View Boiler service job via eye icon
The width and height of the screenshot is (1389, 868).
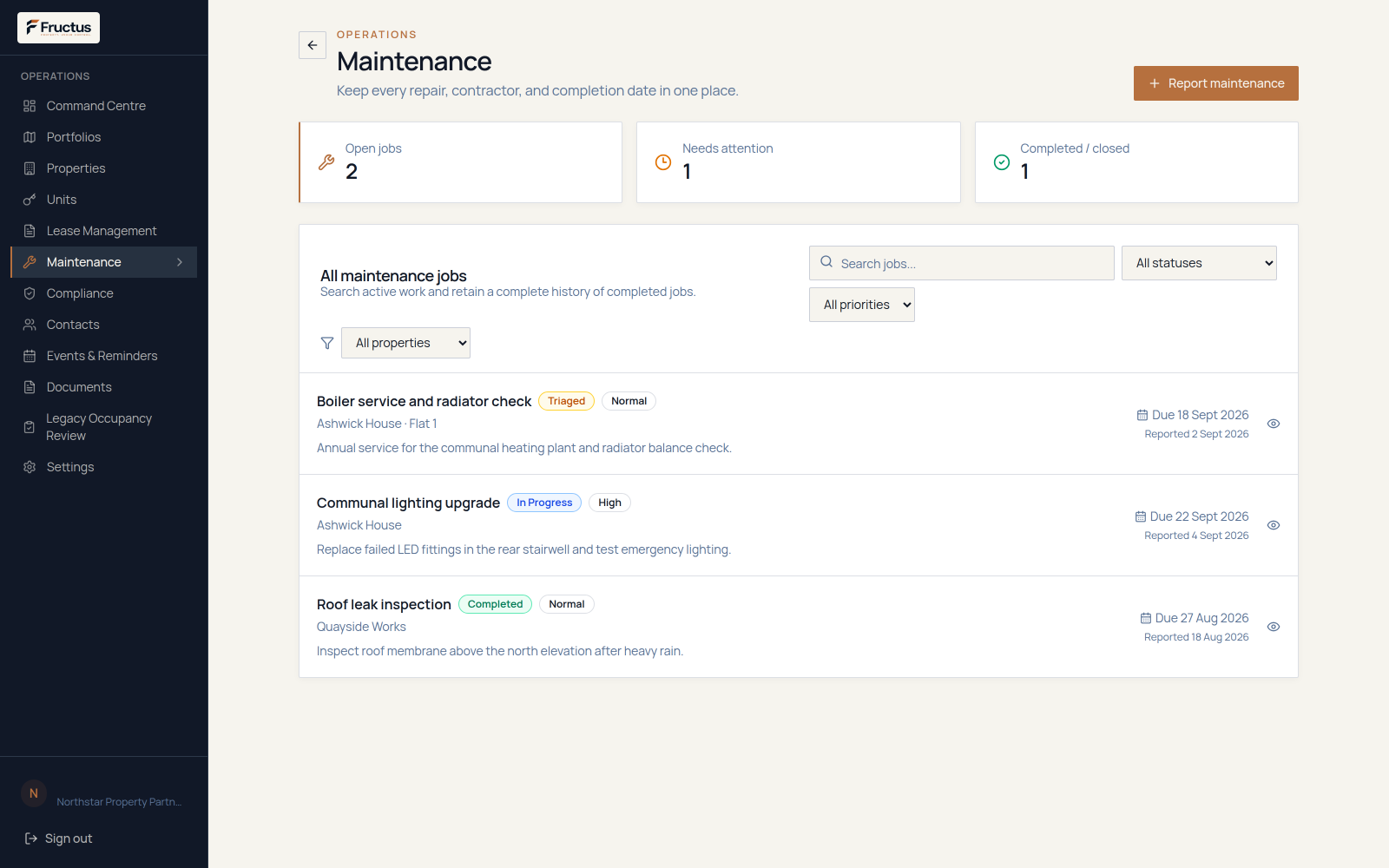1274,424
